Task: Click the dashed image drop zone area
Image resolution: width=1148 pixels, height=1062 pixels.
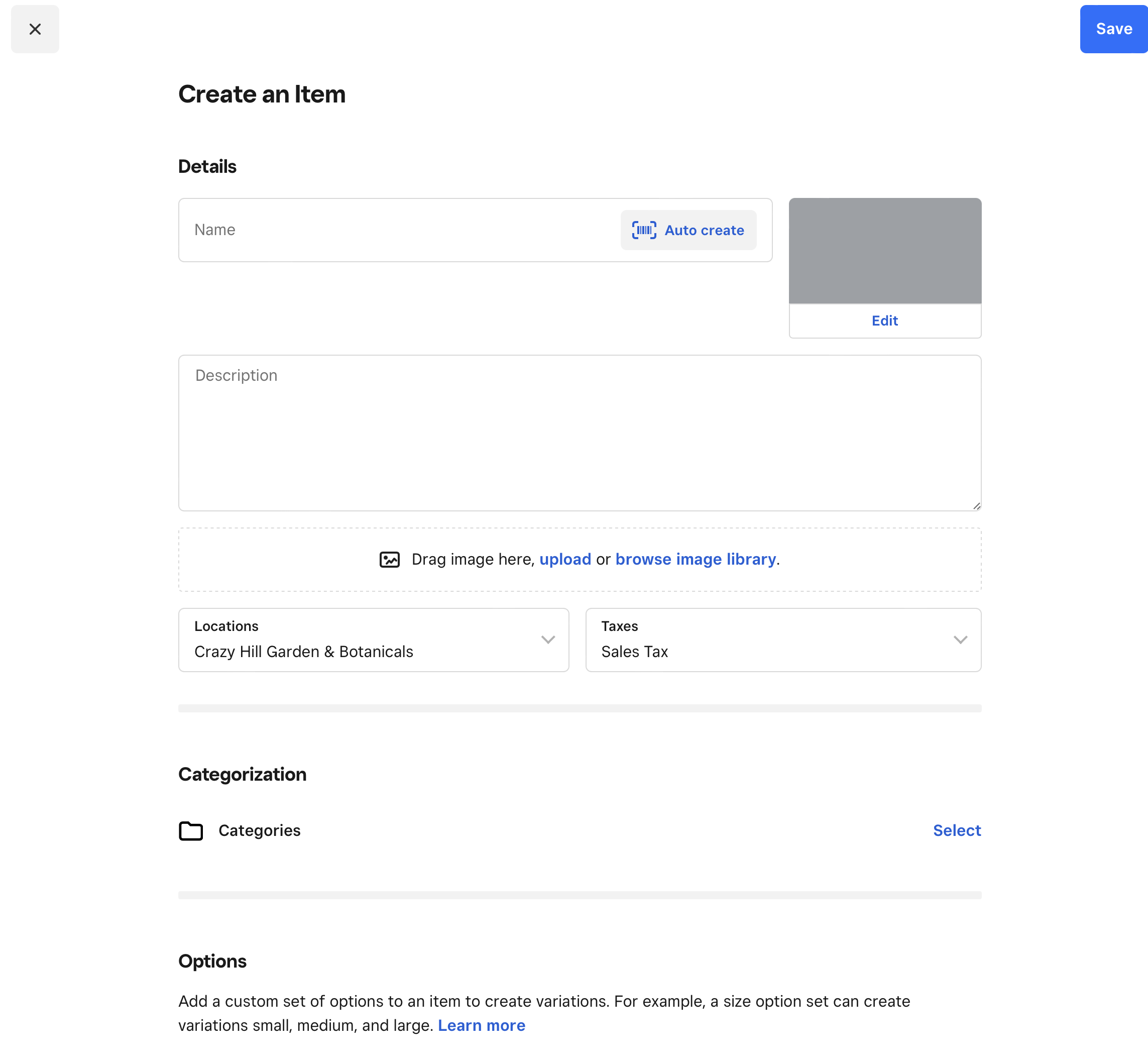Action: coord(276,560)
